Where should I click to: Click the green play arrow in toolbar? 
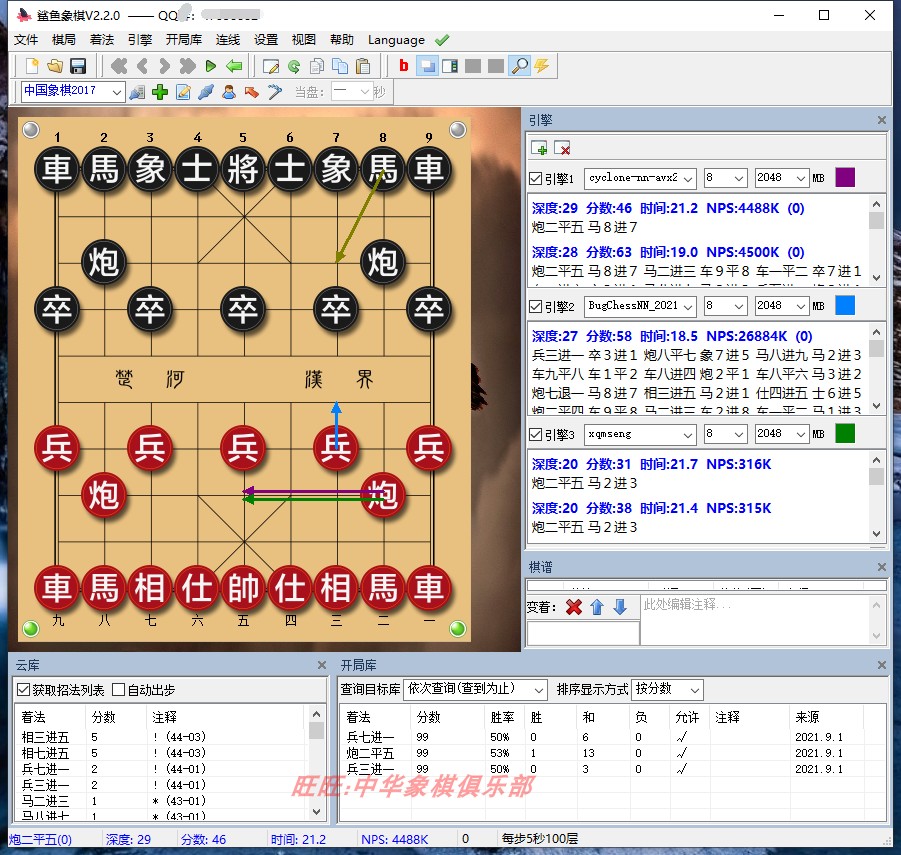211,66
